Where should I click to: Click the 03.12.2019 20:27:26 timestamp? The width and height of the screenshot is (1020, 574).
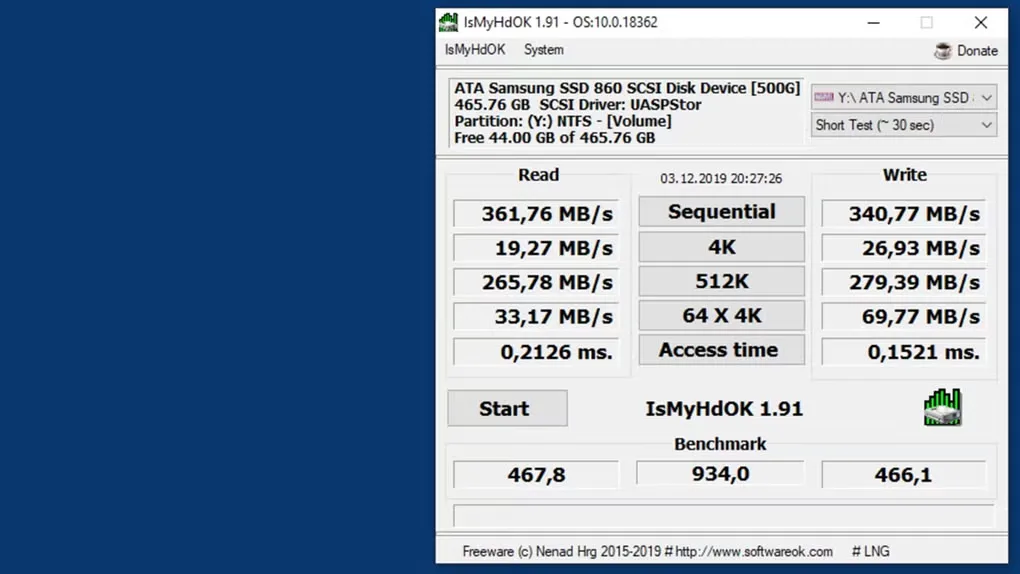pos(721,178)
